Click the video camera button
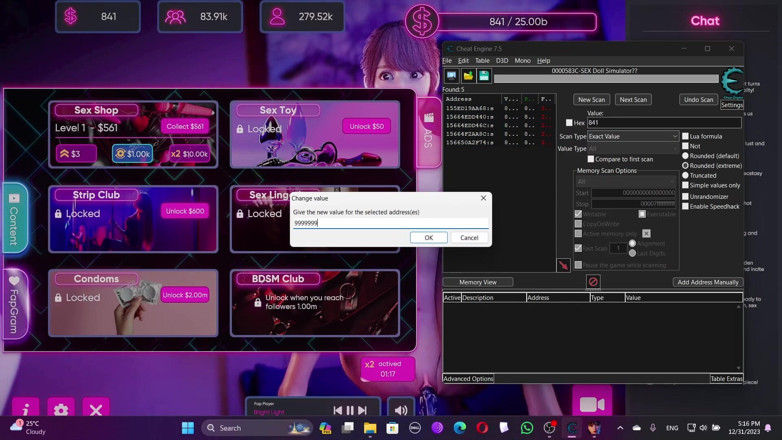The height and width of the screenshot is (440, 782). 592,403
